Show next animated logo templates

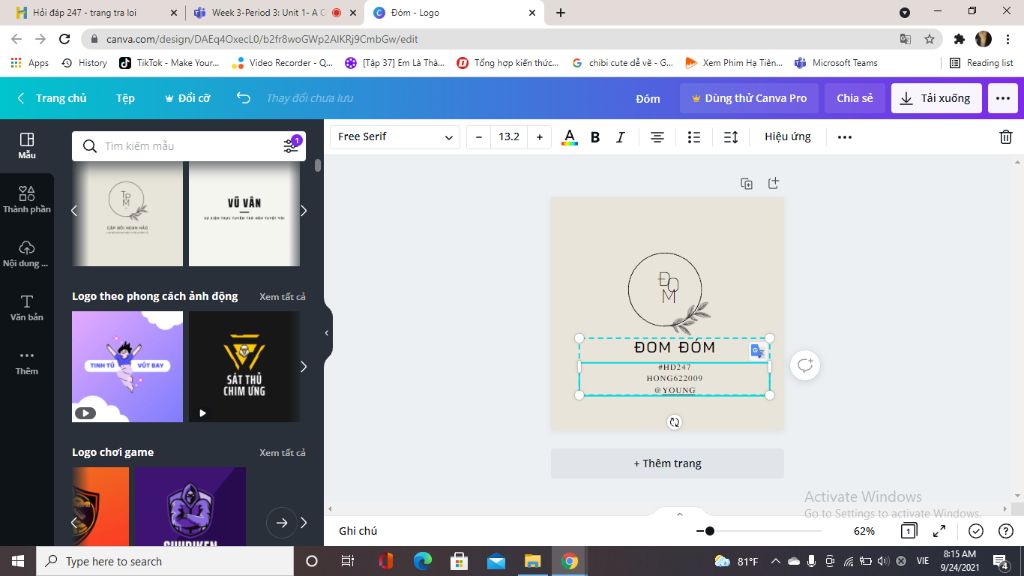pyautogui.click(x=304, y=366)
